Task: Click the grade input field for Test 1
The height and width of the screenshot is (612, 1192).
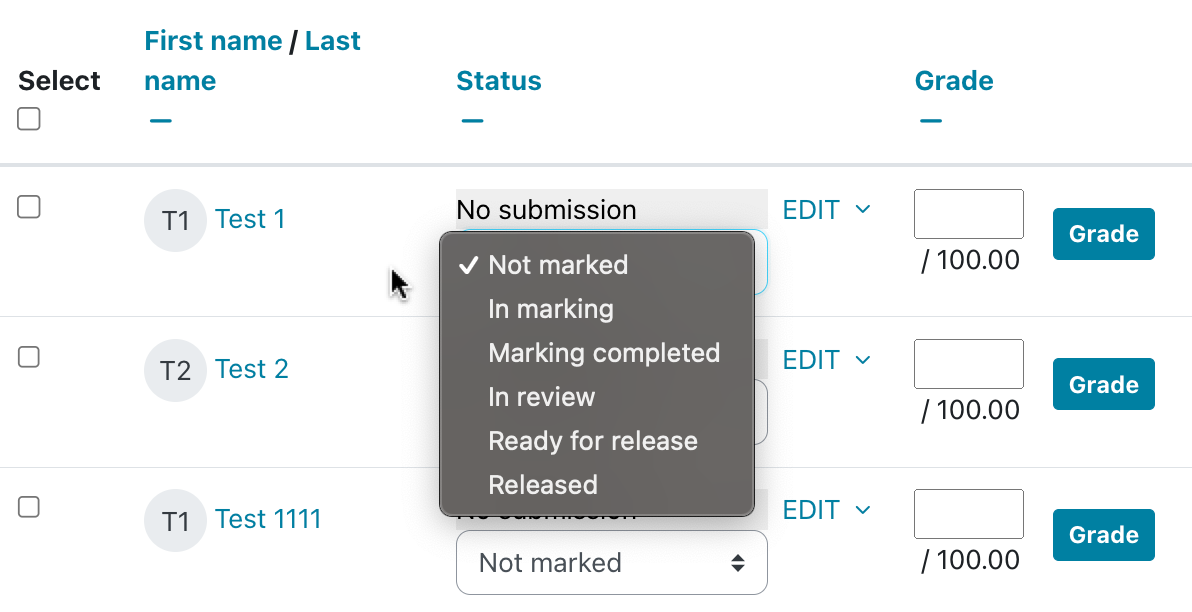Action: [x=968, y=214]
